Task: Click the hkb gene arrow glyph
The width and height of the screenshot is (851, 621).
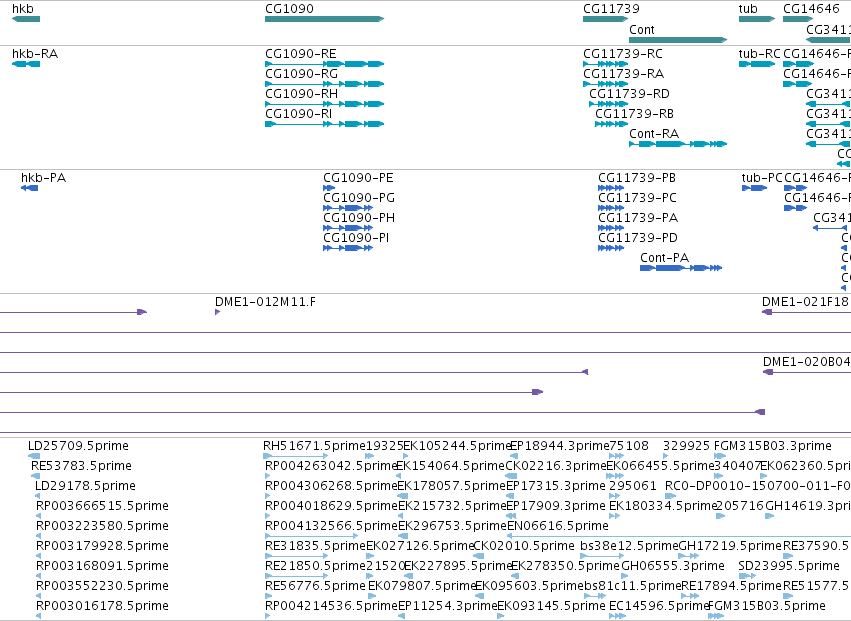Action: 26,19
